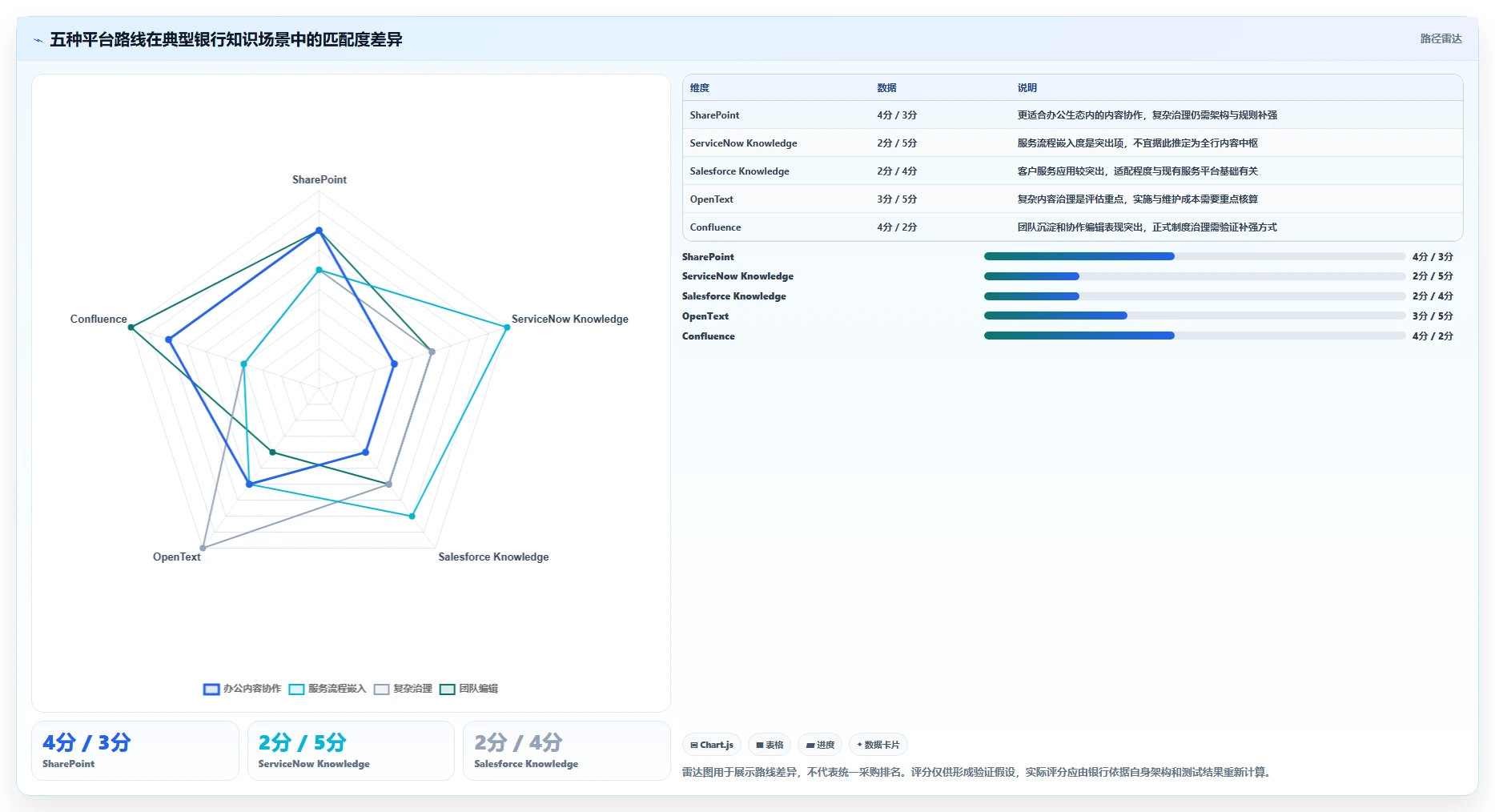Screen dimensions: 1495x812
Task: Click the SharePoint label beside its progress bar
Action: [x=708, y=257]
